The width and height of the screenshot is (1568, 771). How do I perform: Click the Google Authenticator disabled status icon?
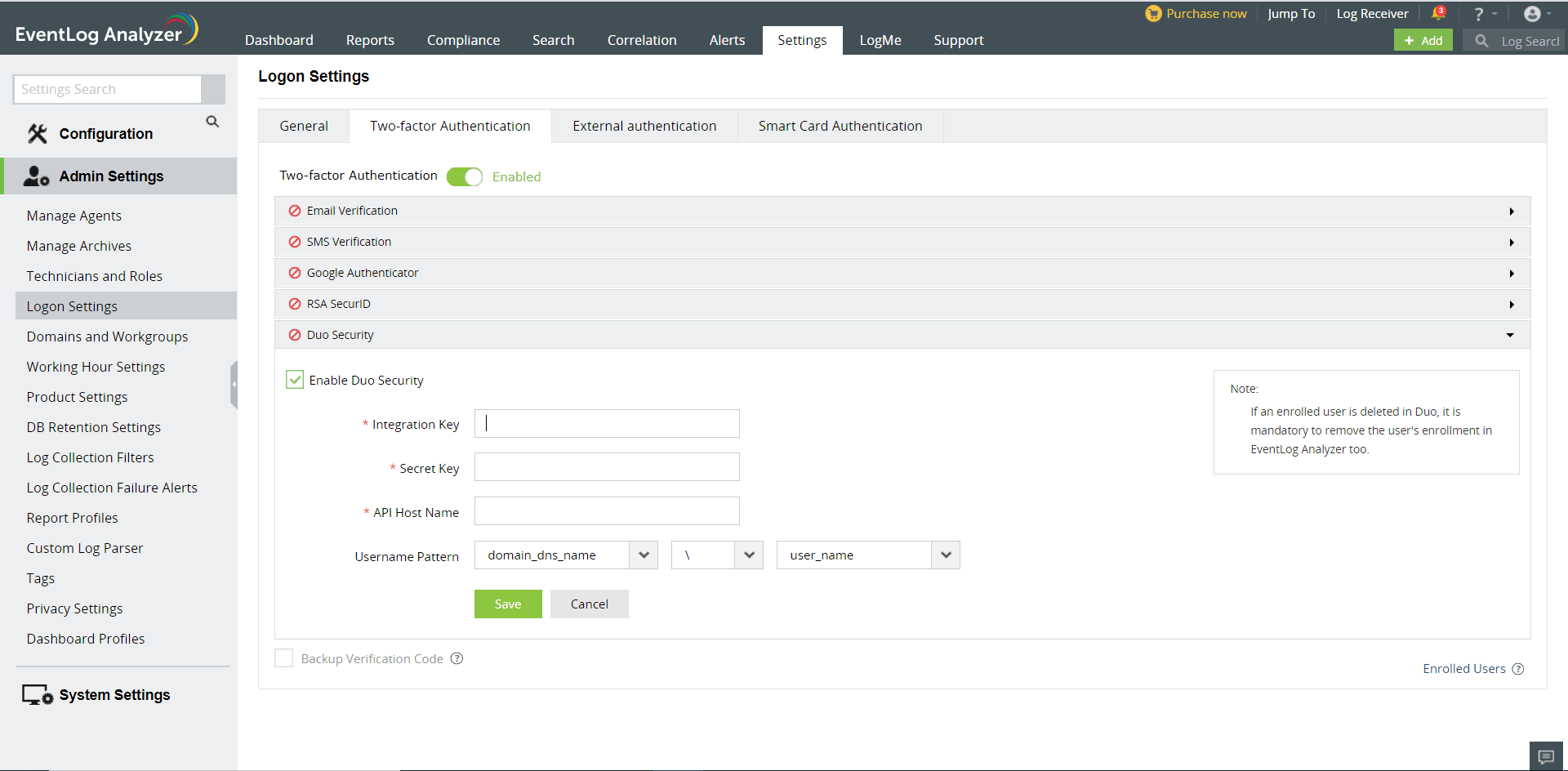[295, 273]
